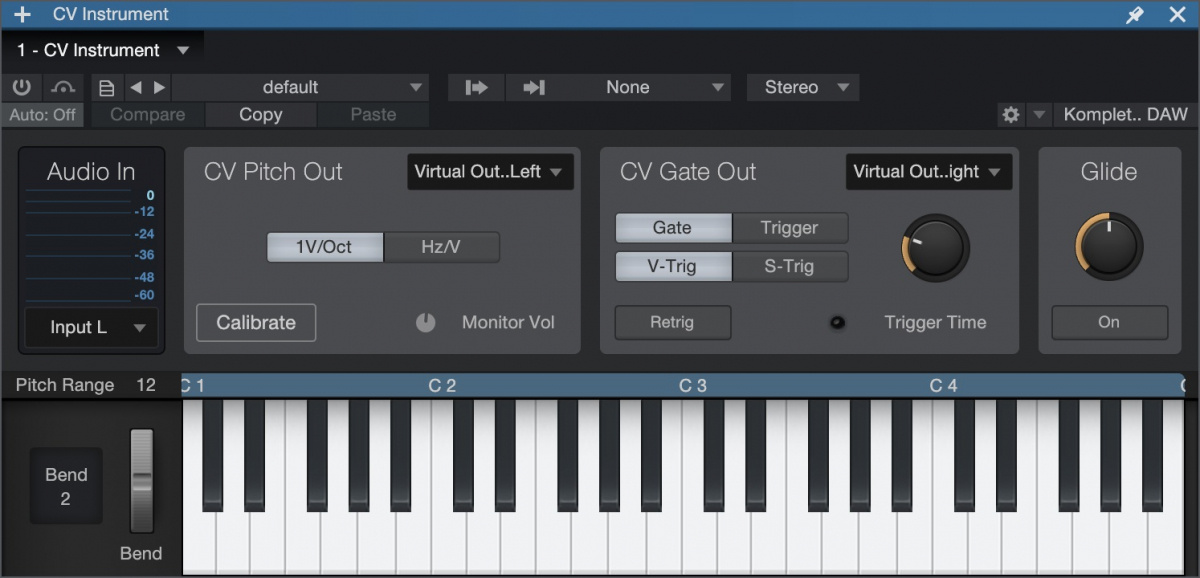Image resolution: width=1200 pixels, height=578 pixels.
Task: Open the Stereo channel mode dropdown
Action: click(802, 87)
